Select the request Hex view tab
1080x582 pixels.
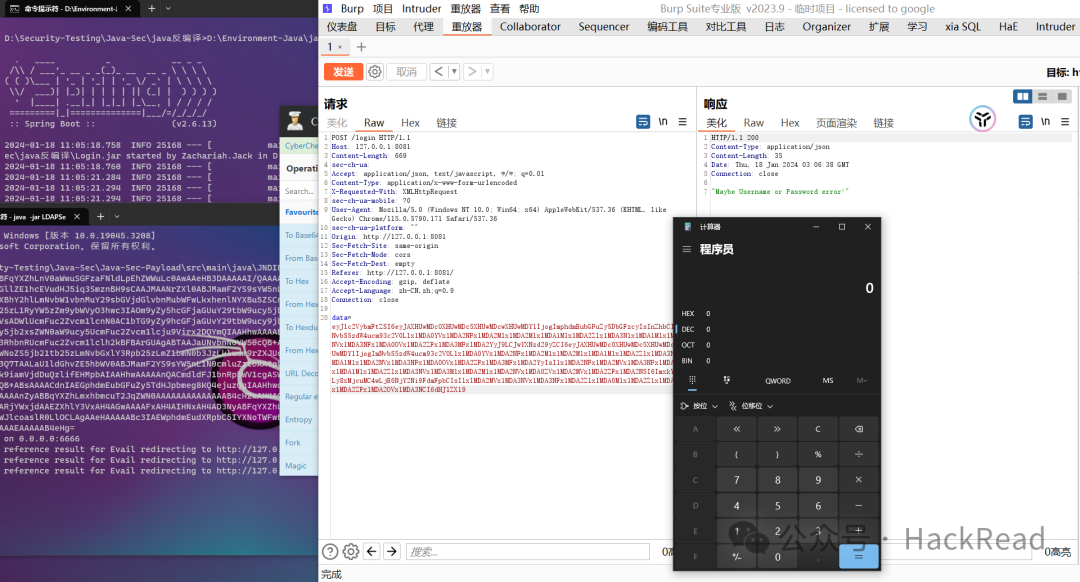pos(410,123)
